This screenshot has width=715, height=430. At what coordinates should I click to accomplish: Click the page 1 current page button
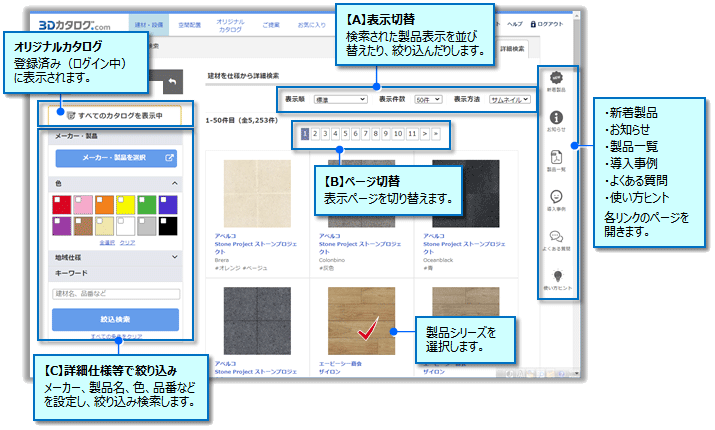[305, 134]
